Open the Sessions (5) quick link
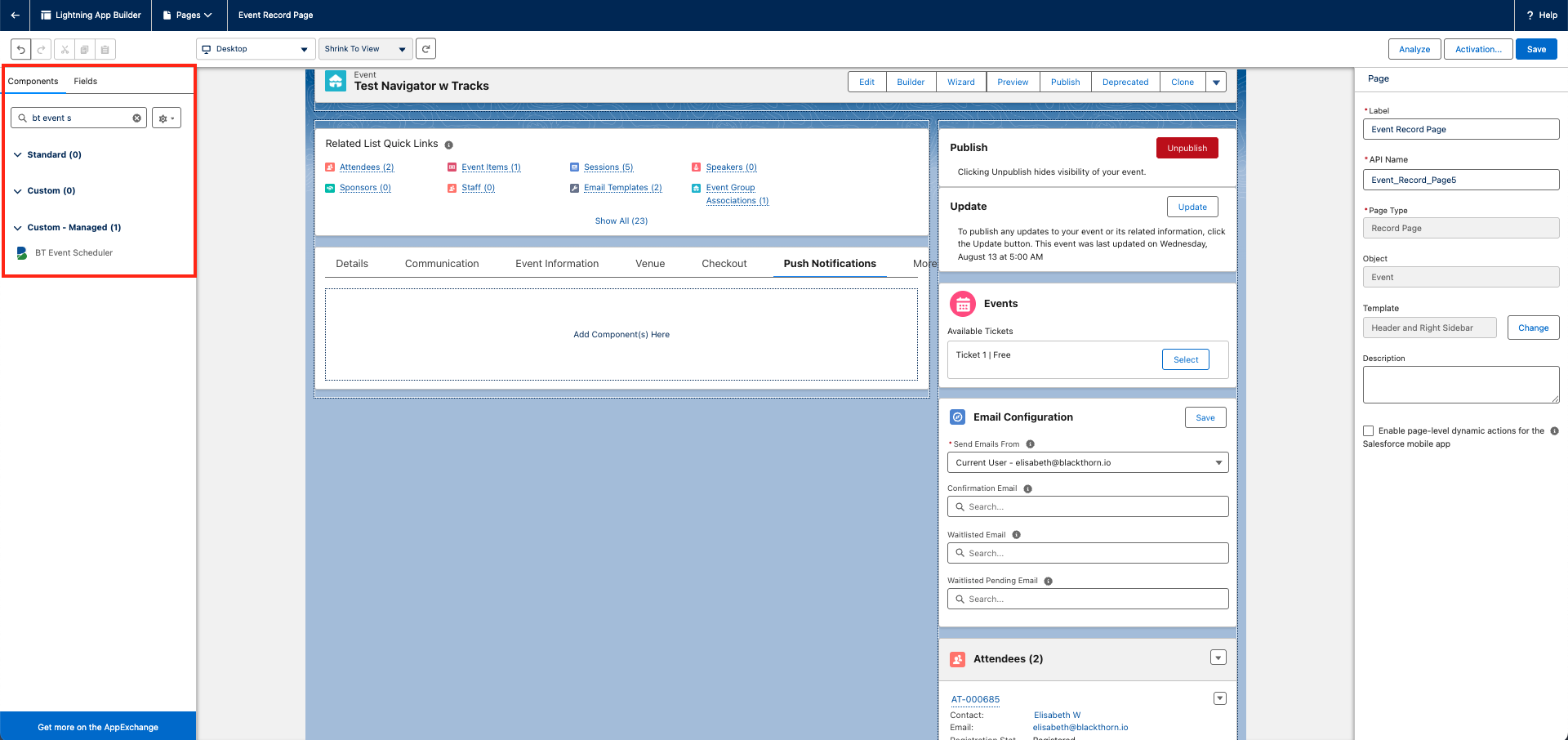This screenshot has width=1568, height=740. point(608,167)
